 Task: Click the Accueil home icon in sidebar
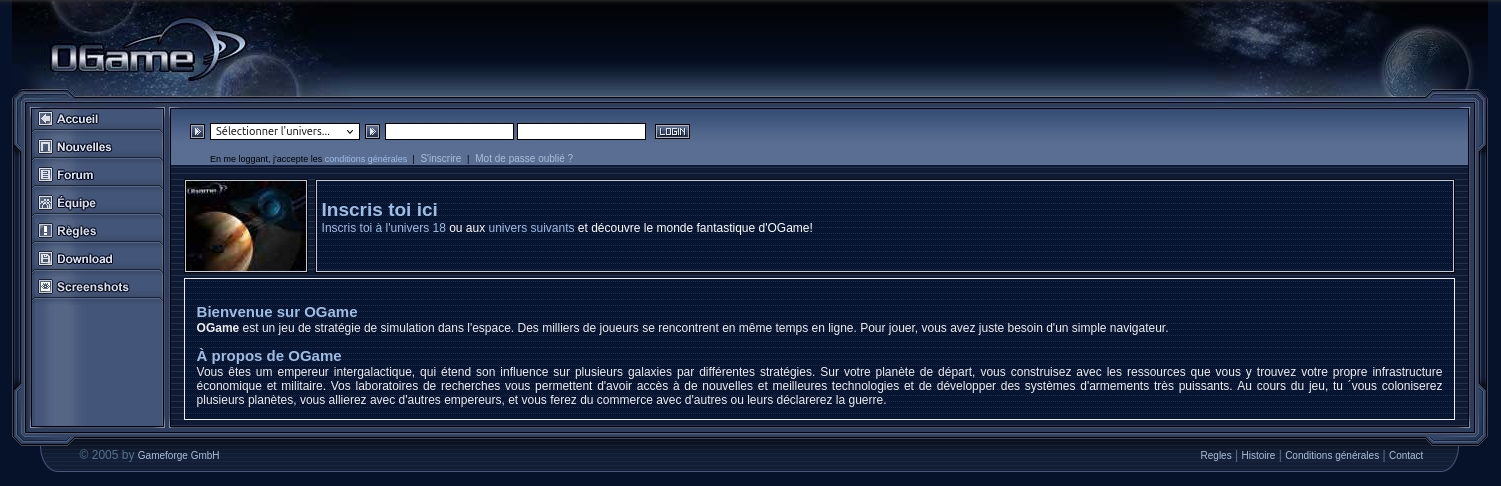click(45, 119)
